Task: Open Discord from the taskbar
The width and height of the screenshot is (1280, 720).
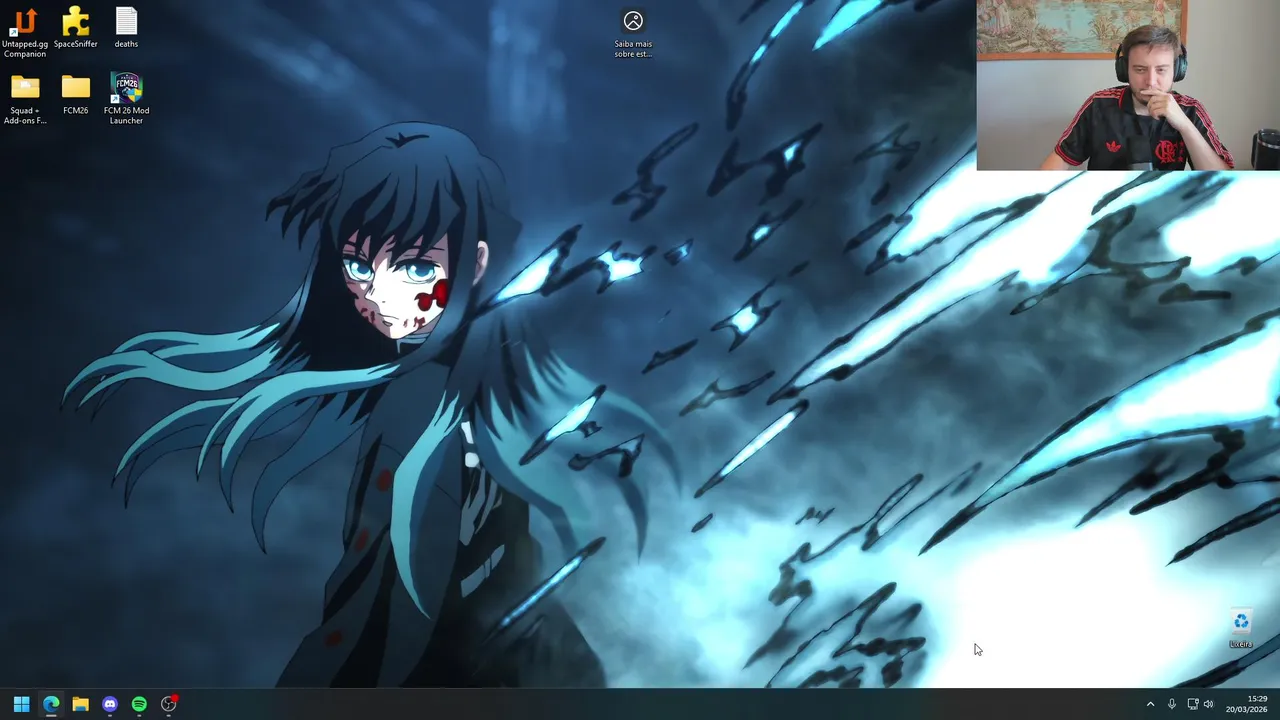Action: pyautogui.click(x=110, y=704)
